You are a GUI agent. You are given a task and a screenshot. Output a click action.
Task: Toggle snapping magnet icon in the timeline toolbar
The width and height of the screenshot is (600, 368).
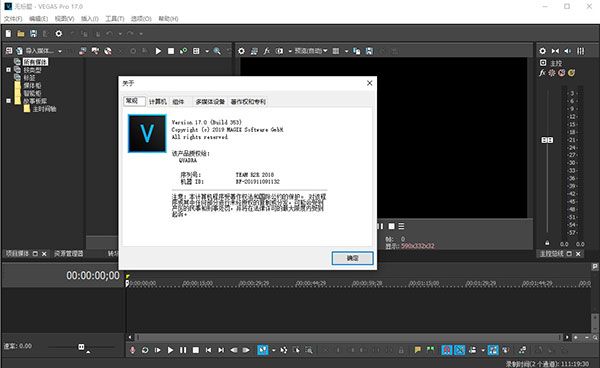pos(447,350)
